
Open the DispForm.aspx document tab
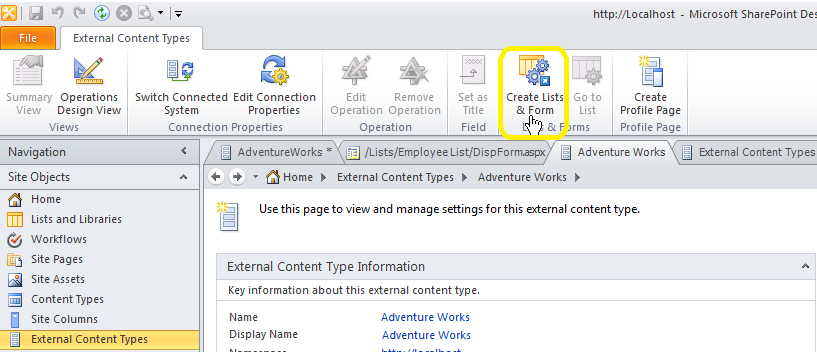[x=446, y=152]
